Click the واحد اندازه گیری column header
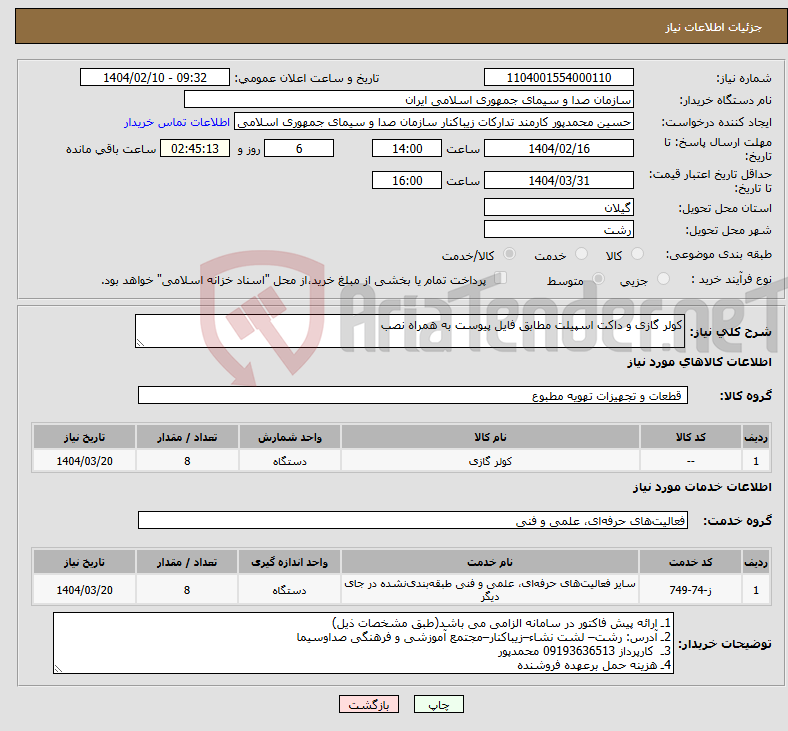The width and height of the screenshot is (788, 731). point(289,562)
